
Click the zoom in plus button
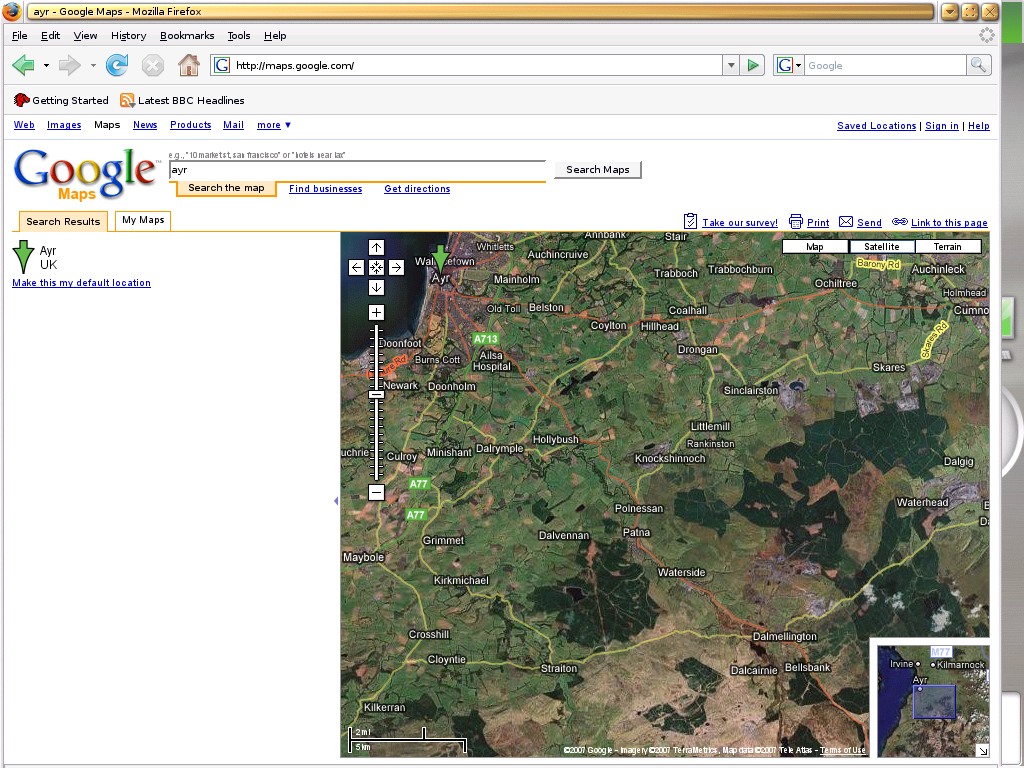tap(376, 312)
